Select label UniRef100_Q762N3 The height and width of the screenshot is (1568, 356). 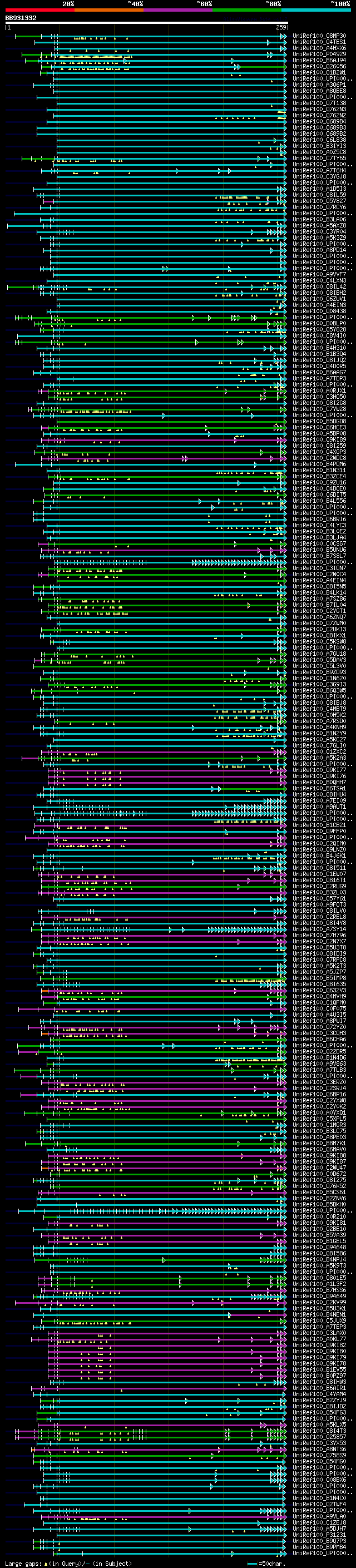click(x=319, y=110)
